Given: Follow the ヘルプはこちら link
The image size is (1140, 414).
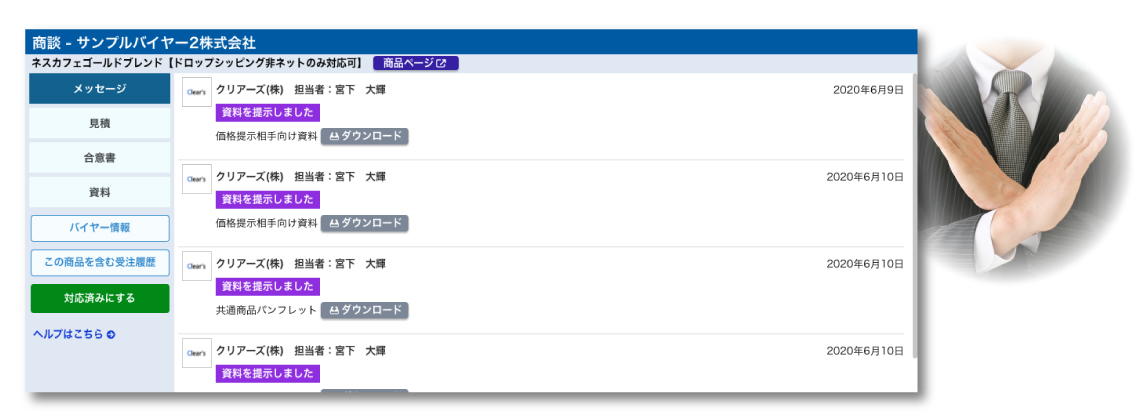Looking at the screenshot, I should point(74,334).
